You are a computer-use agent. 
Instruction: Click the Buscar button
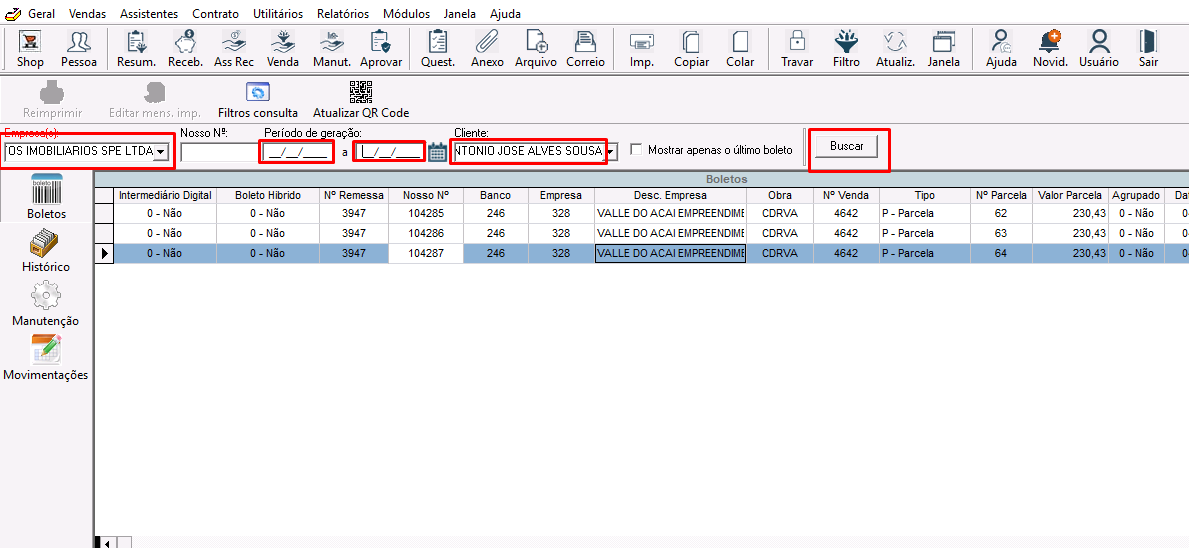pos(846,147)
